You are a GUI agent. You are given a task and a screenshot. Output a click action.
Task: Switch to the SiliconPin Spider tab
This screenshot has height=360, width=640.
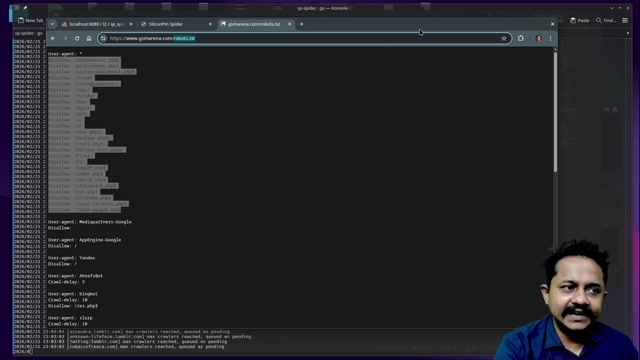pyautogui.click(x=176, y=24)
